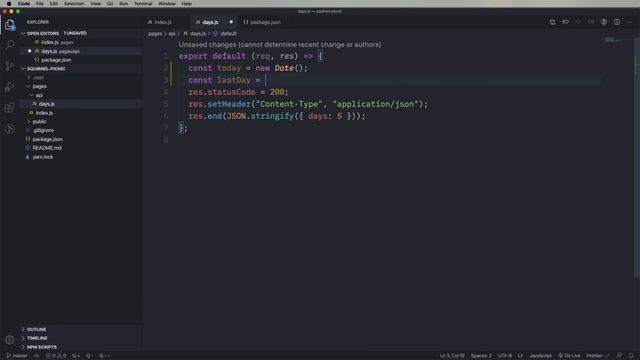
Task: Click the unsaved dot beside days.js in Open Editors
Action: pos(29,51)
